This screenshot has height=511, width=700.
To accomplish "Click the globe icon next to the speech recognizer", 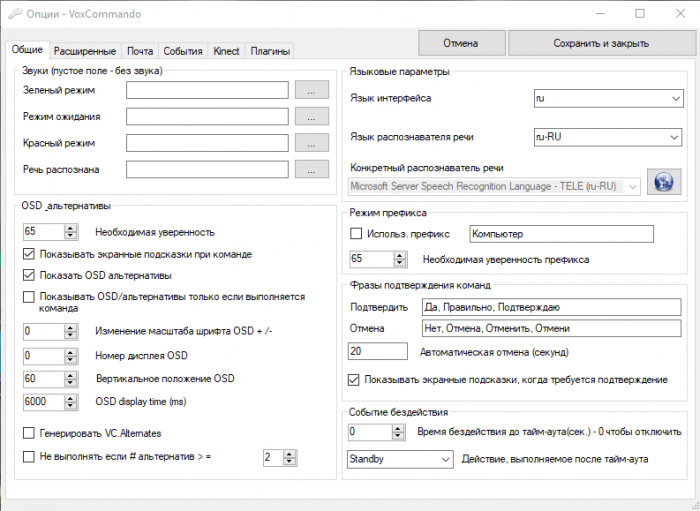I will click(664, 182).
